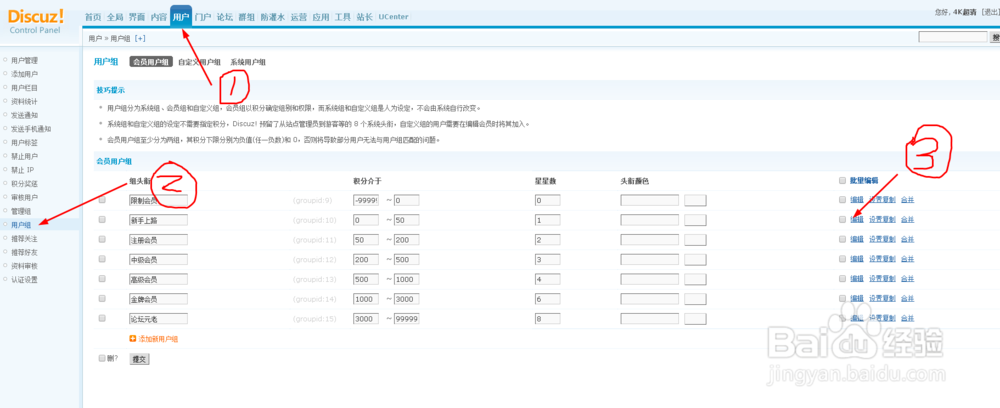
Task: Click 设置复制 link for 中级会员 group
Action: (882, 259)
